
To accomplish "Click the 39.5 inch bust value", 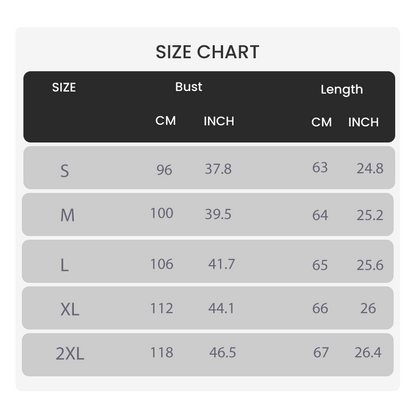I will [x=218, y=214].
